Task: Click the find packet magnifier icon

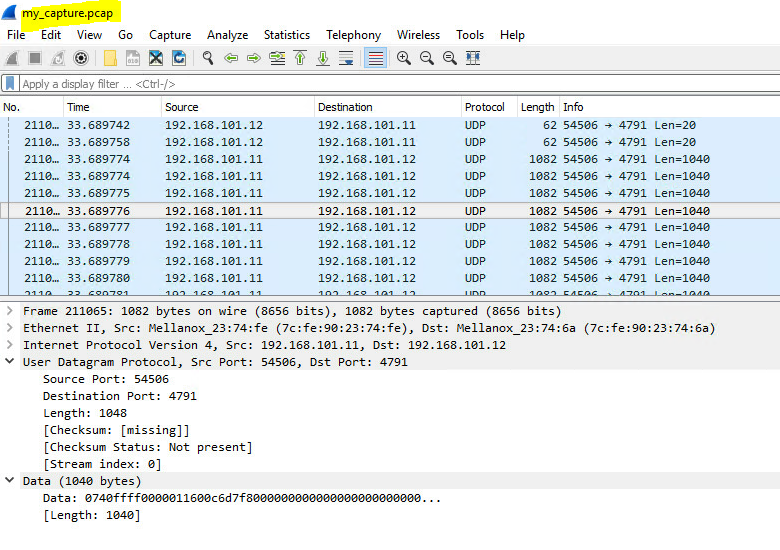Action: pos(208,58)
